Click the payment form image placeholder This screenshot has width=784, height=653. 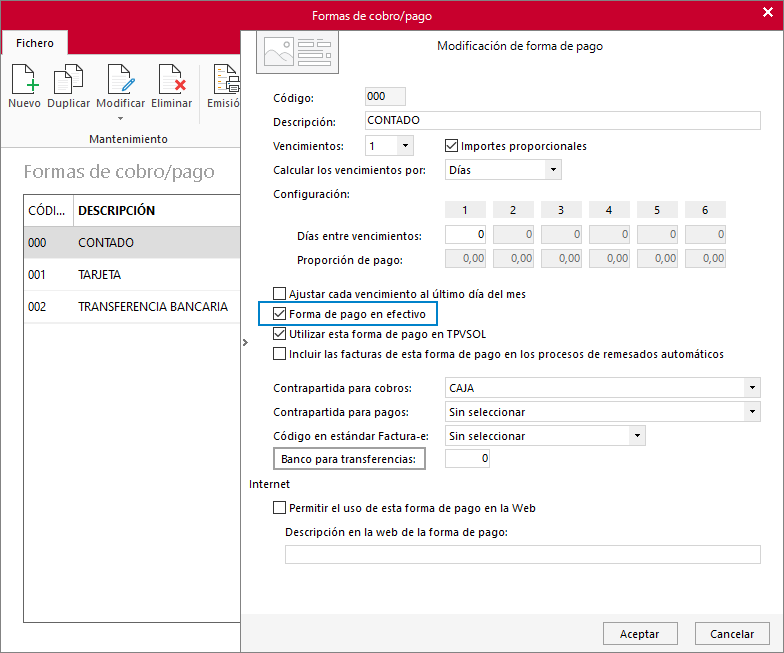298,52
